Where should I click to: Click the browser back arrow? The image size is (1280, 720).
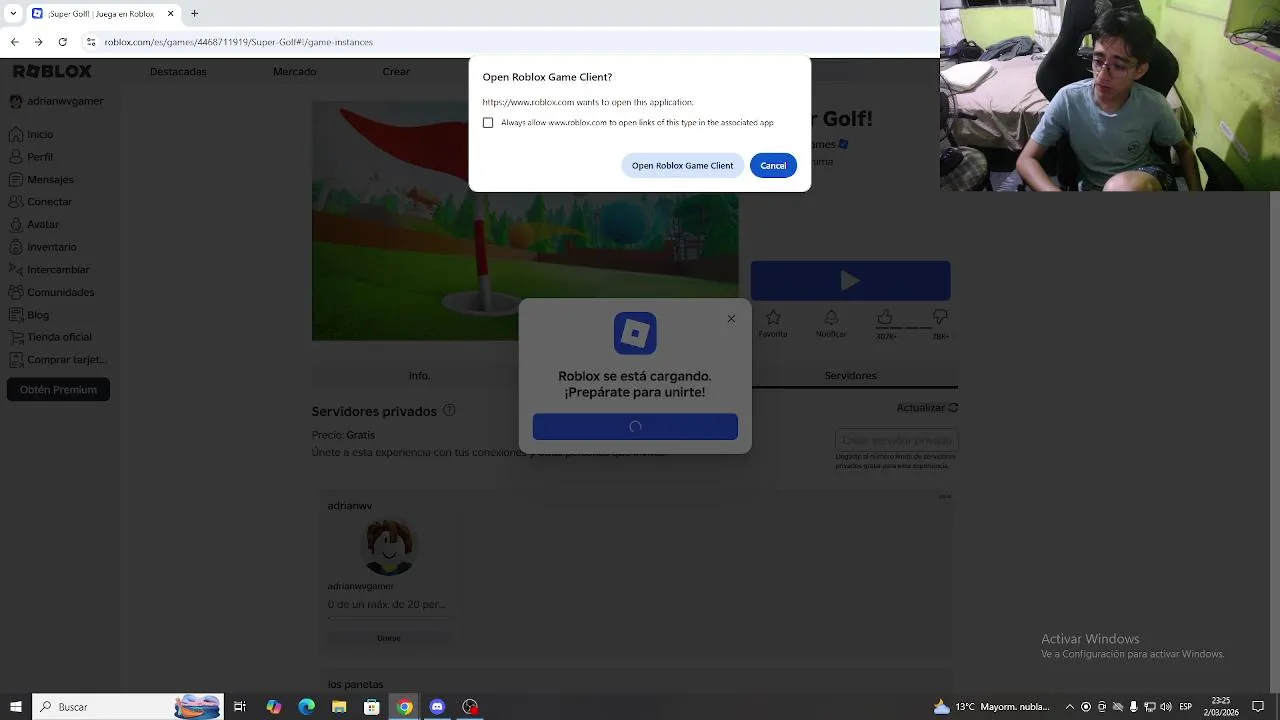[x=14, y=42]
